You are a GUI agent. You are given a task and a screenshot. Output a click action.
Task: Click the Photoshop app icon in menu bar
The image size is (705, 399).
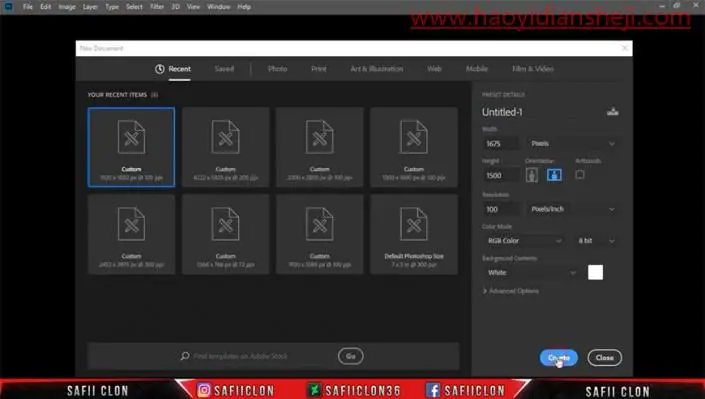tap(8, 6)
